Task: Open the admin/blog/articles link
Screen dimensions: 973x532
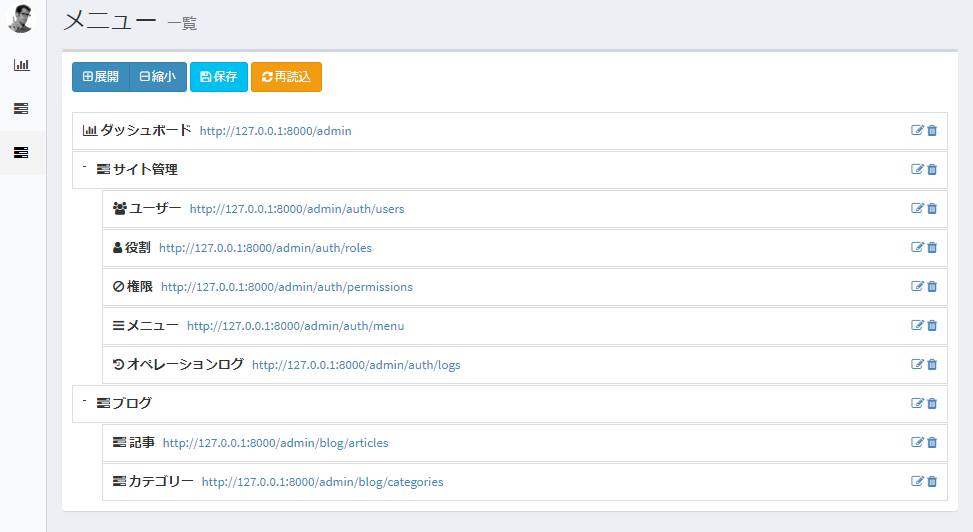Action: tap(275, 443)
